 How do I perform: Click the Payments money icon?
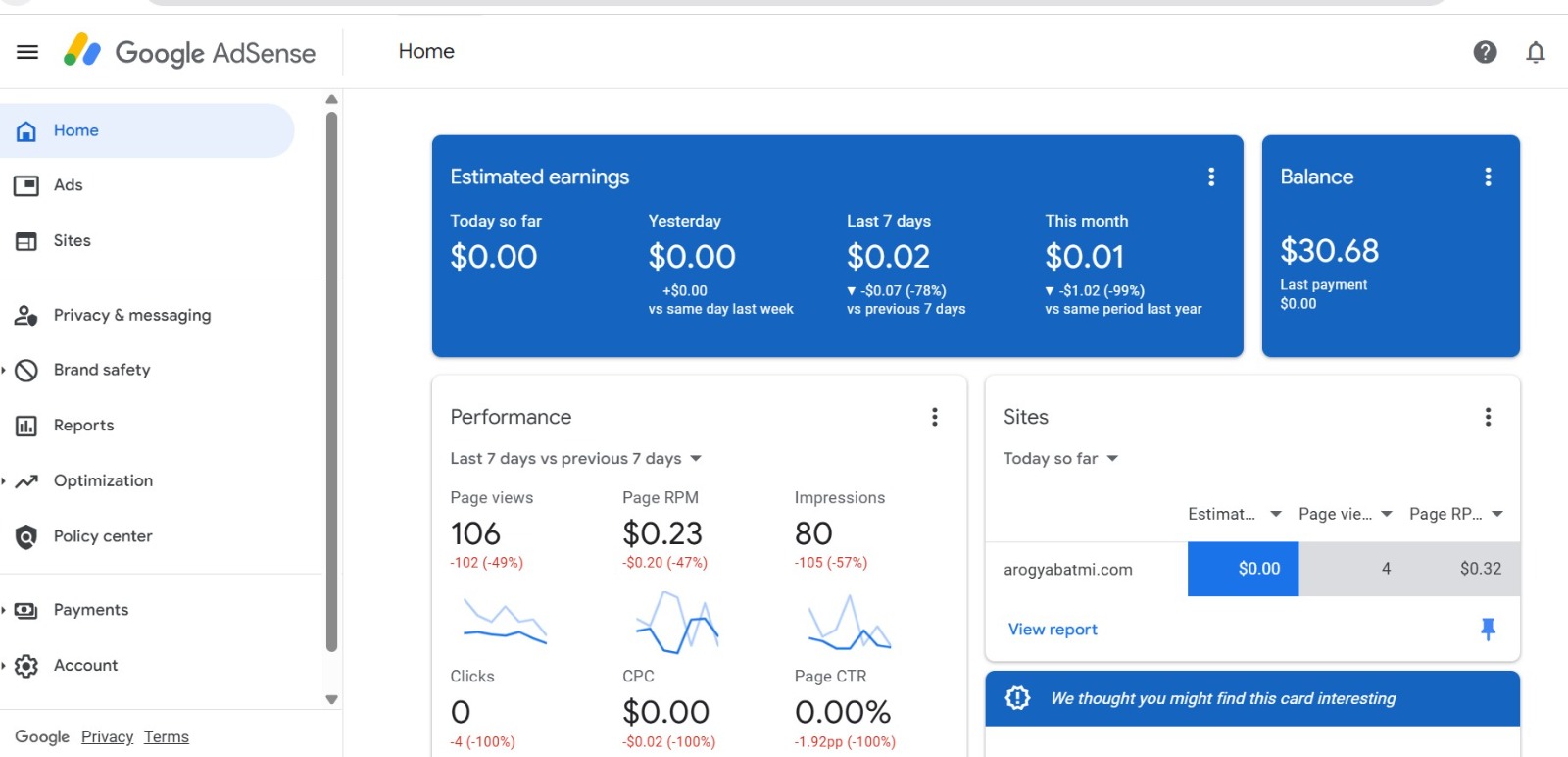tap(26, 611)
